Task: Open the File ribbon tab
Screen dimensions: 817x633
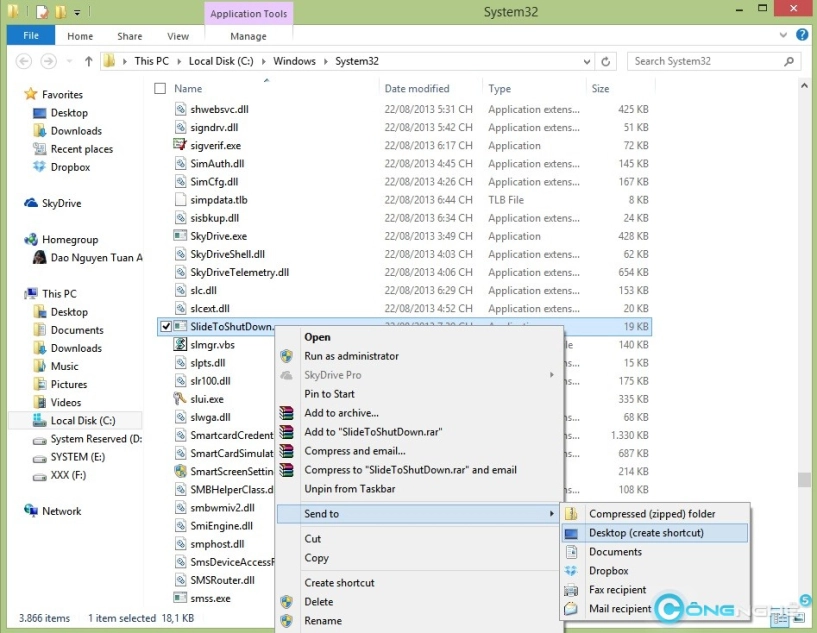Action: [31, 35]
